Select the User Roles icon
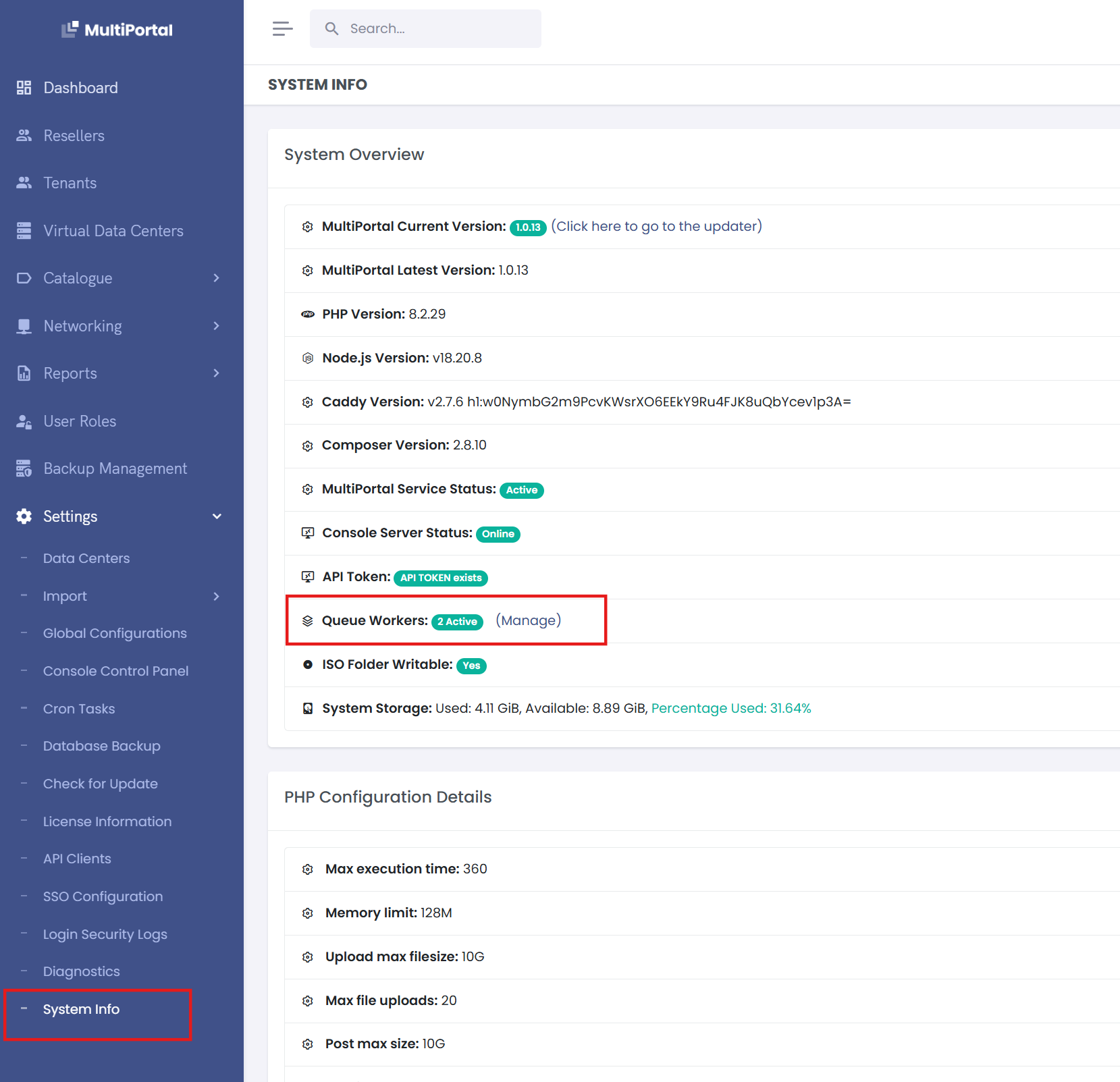 pyautogui.click(x=24, y=421)
